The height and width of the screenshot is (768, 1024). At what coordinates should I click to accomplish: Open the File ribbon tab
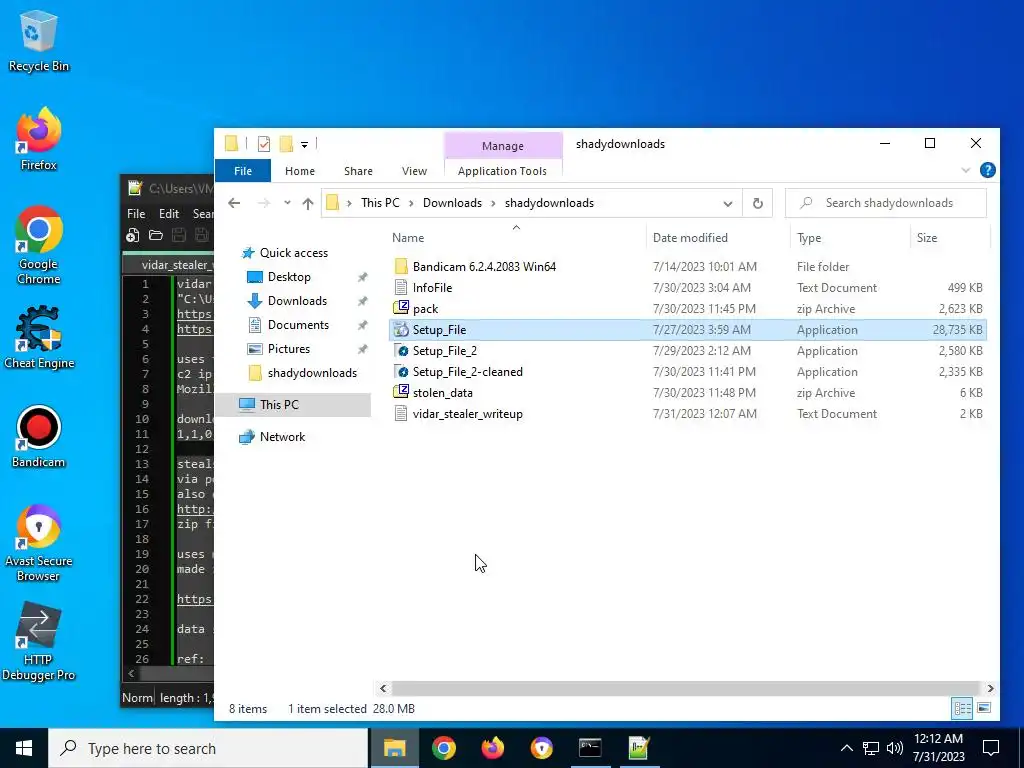(x=243, y=171)
